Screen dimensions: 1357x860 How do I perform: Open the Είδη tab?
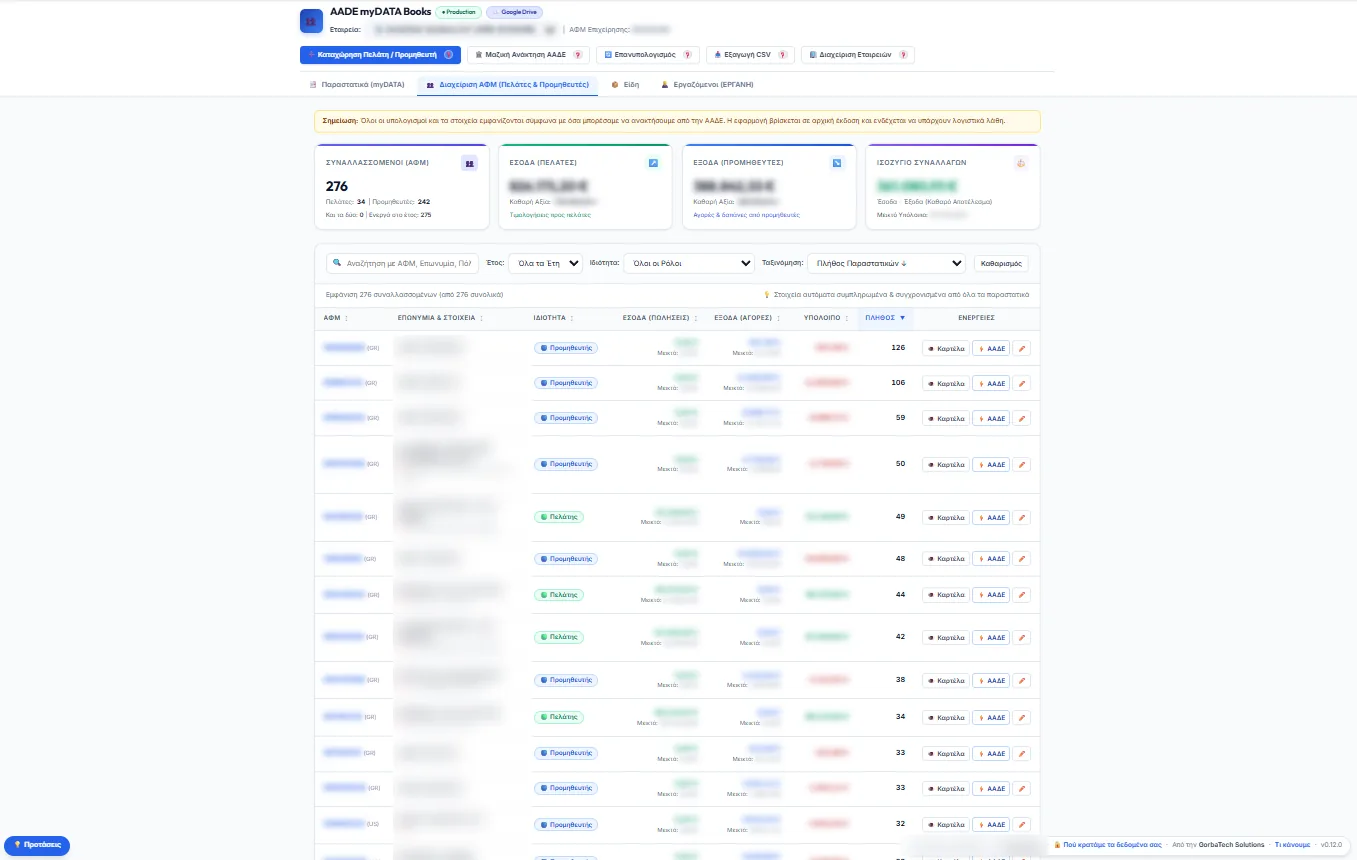(625, 85)
